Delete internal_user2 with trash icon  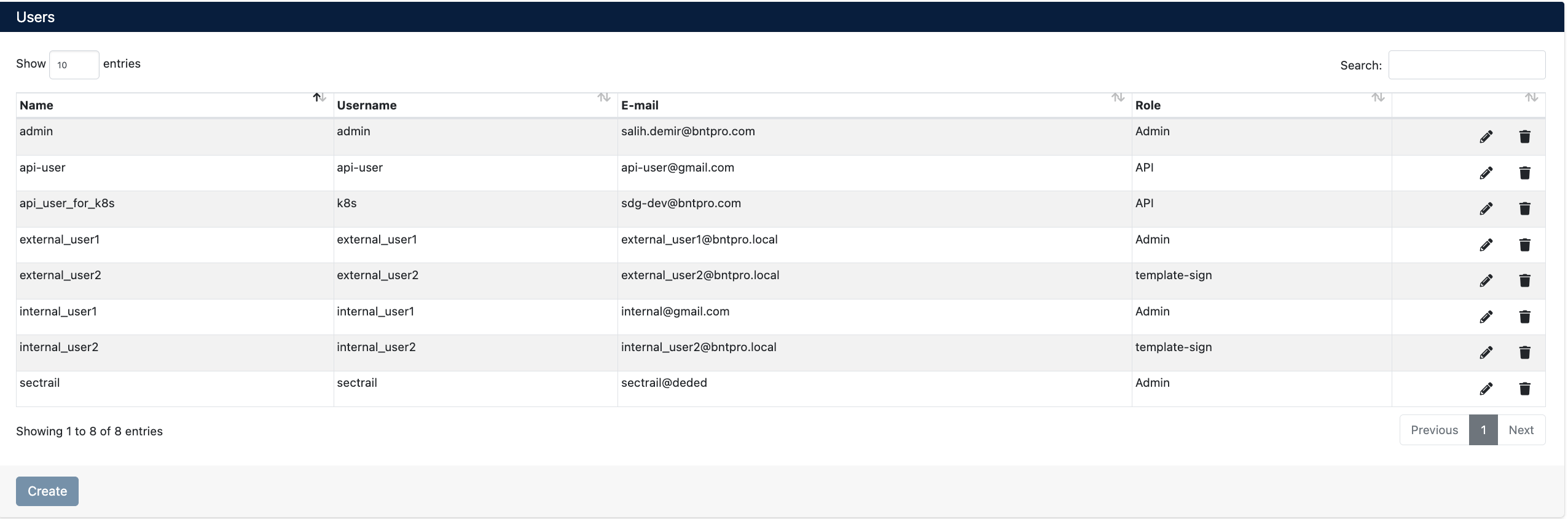pyautogui.click(x=1524, y=352)
